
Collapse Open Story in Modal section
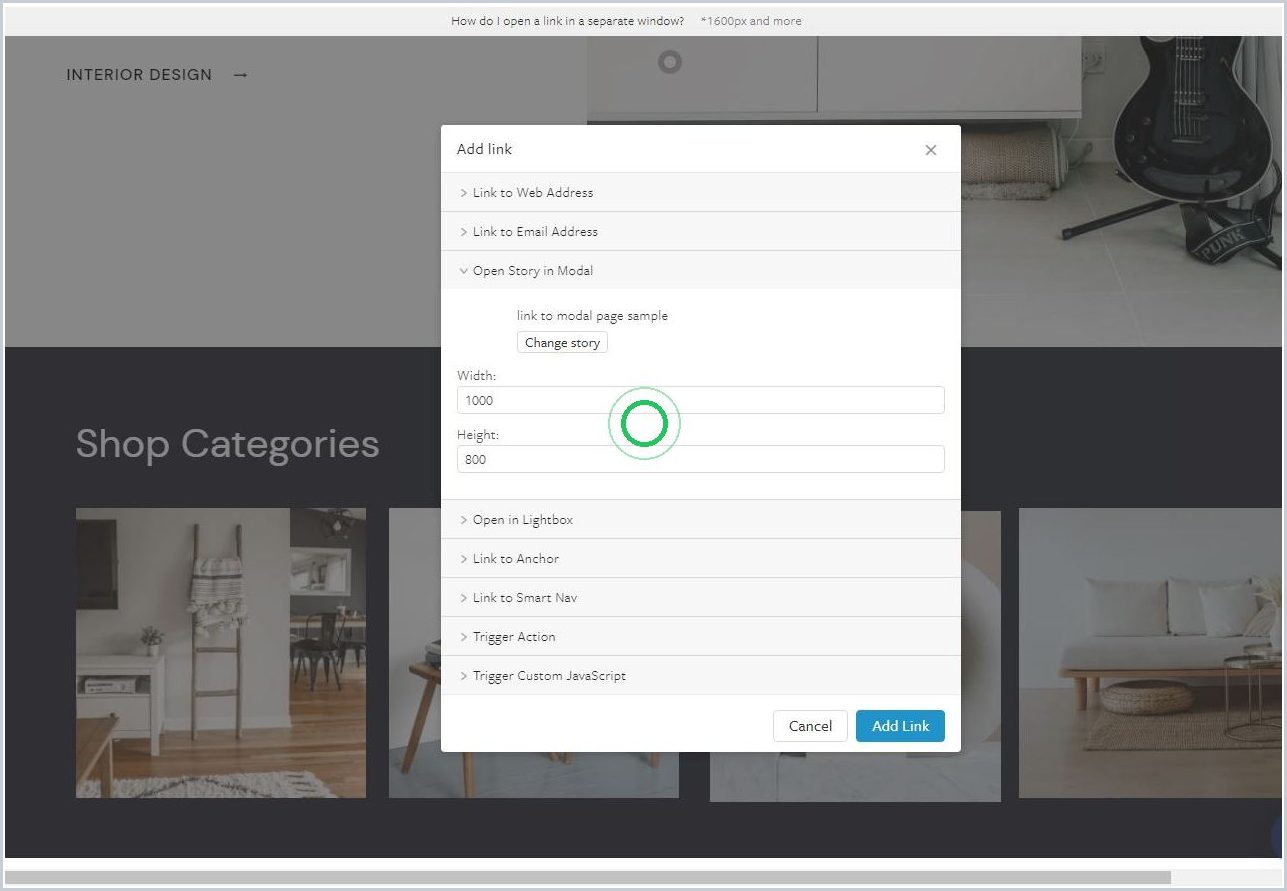[700, 270]
